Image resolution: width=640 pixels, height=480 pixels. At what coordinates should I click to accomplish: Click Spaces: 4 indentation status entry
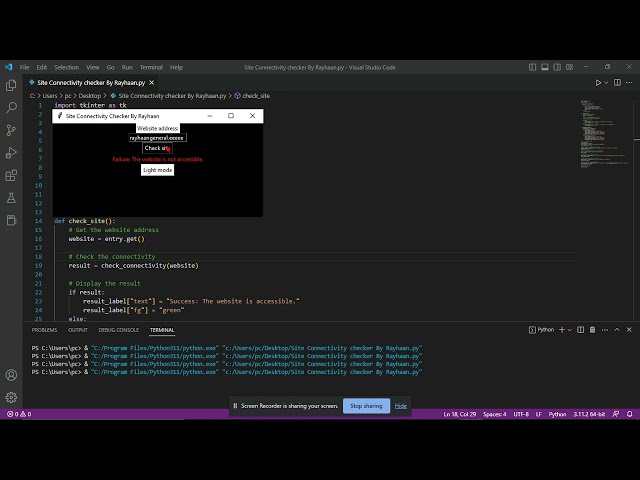[495, 414]
